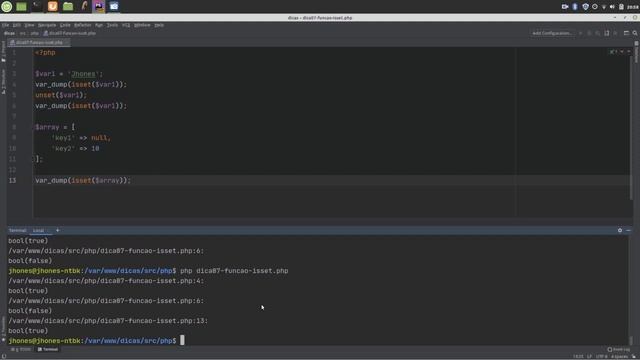Close the dica87-funcao-isset.php editor tab
The image size is (640, 360).
pyautogui.click(x=67, y=42)
